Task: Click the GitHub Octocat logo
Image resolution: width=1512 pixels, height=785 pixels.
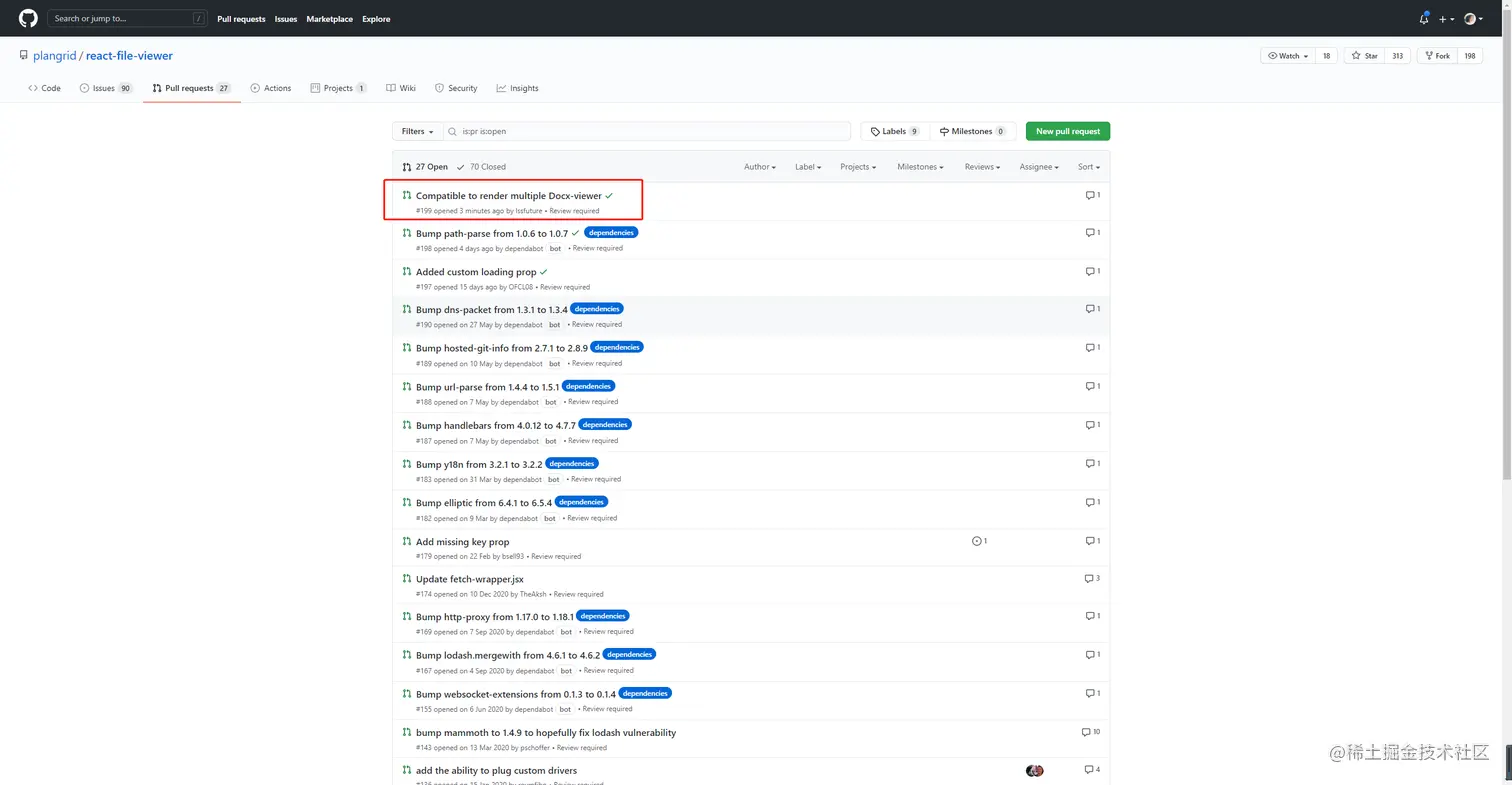Action: (28, 18)
